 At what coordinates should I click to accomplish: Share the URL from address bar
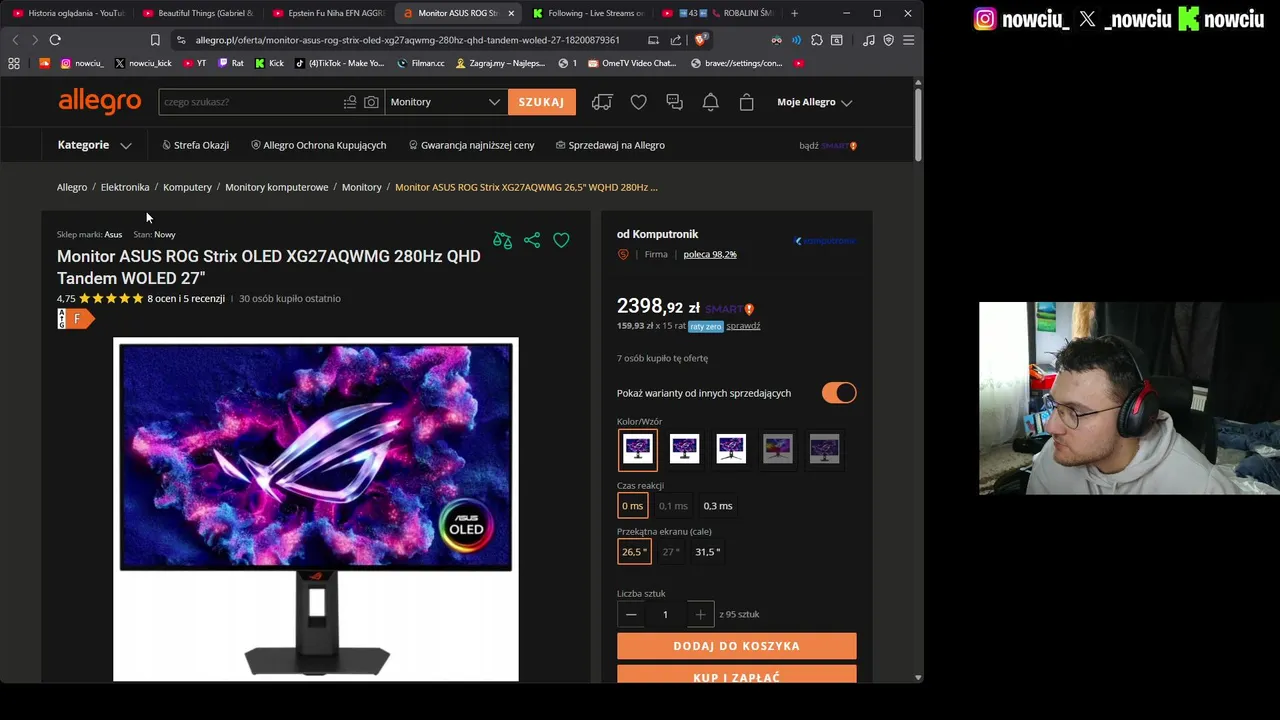676,40
